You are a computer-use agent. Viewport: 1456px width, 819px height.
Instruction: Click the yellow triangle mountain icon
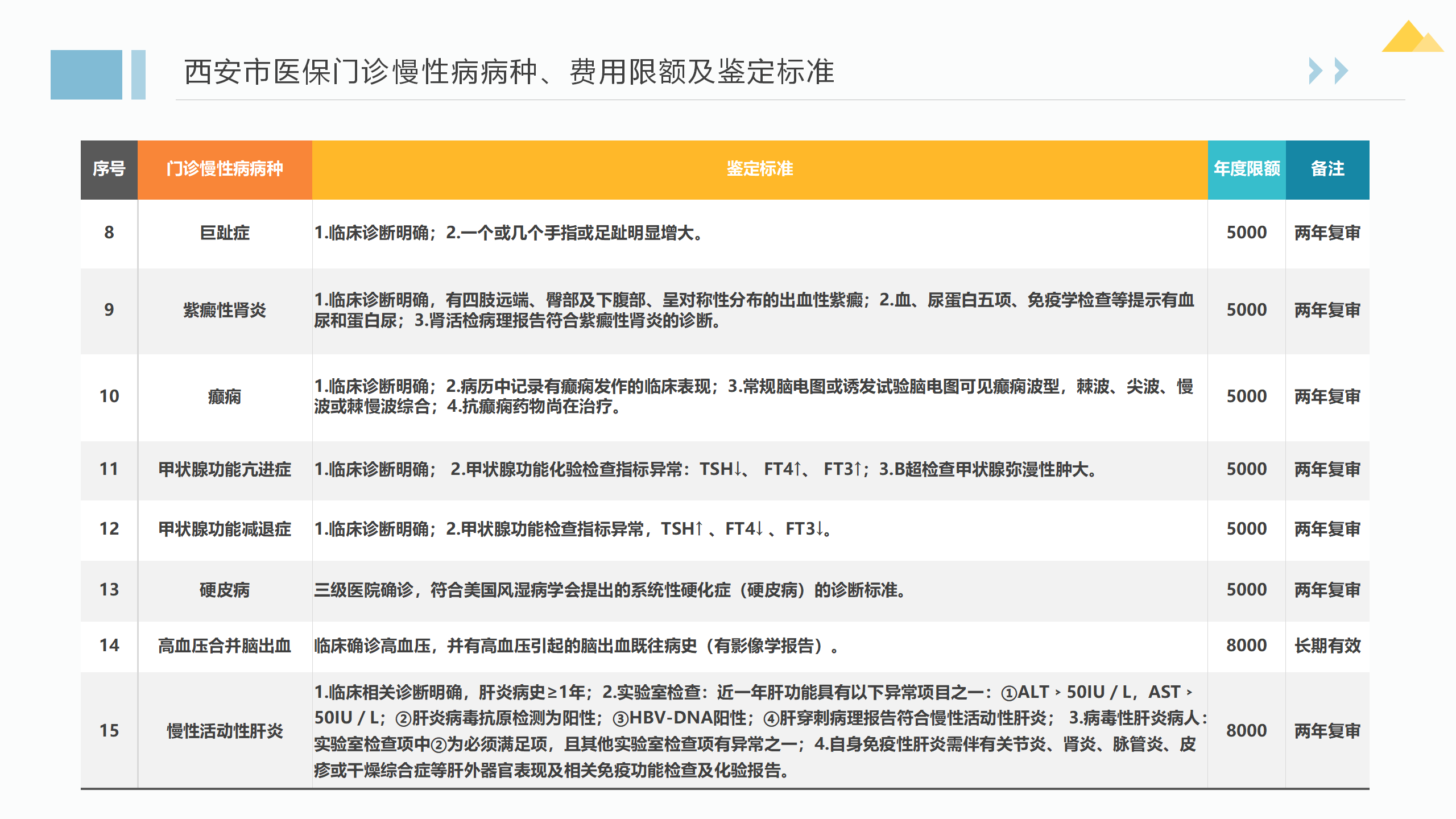pos(1410,39)
